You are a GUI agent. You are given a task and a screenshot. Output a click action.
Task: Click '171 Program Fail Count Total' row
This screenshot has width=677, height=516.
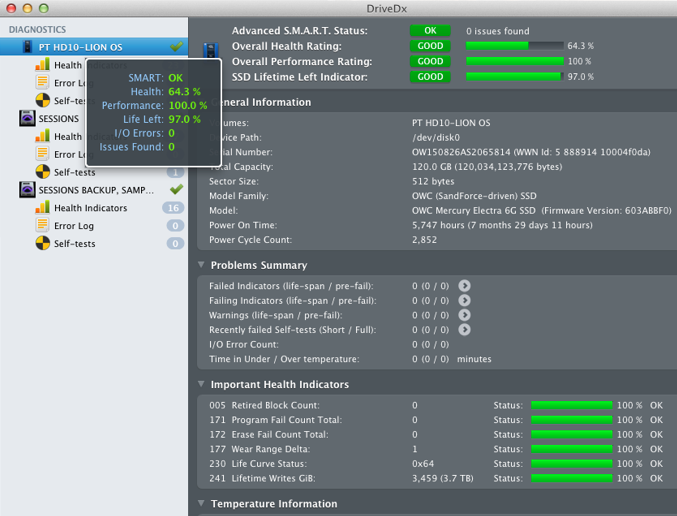[436, 420]
